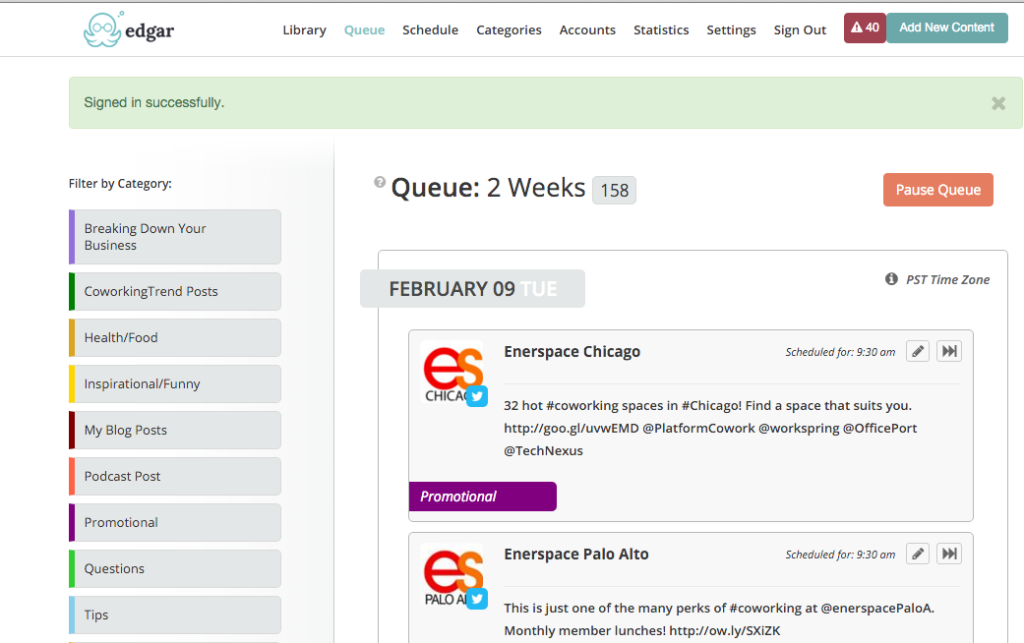1024x643 pixels.
Task: Click the 158 queue count badge
Action: (614, 190)
